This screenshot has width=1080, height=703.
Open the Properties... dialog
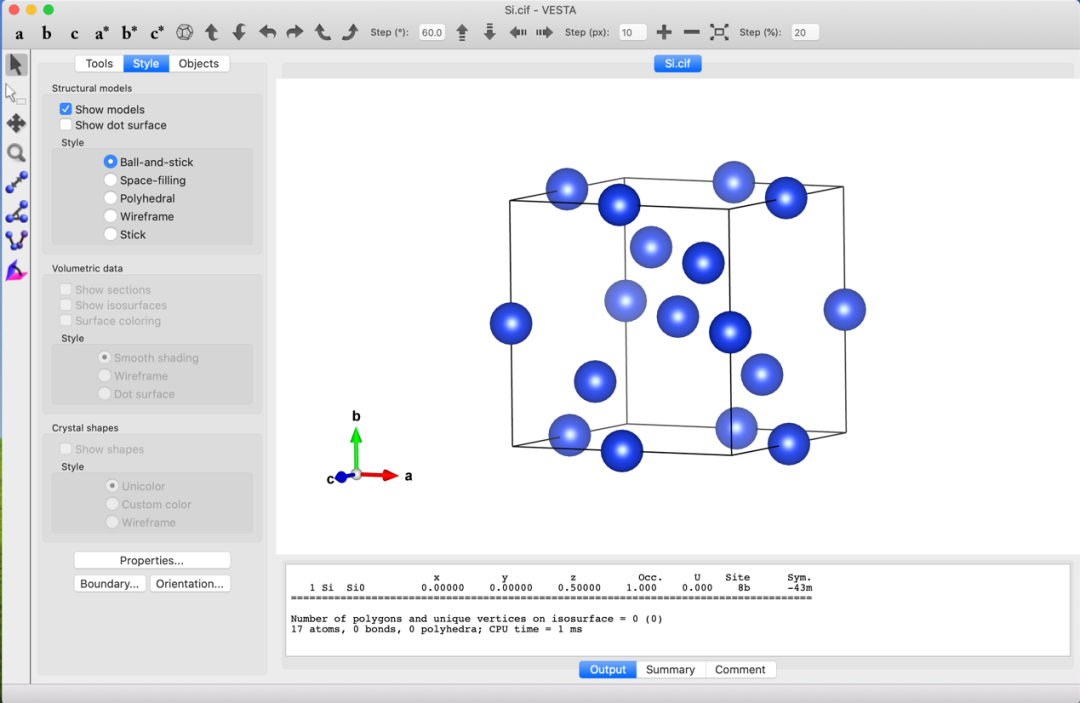[152, 560]
